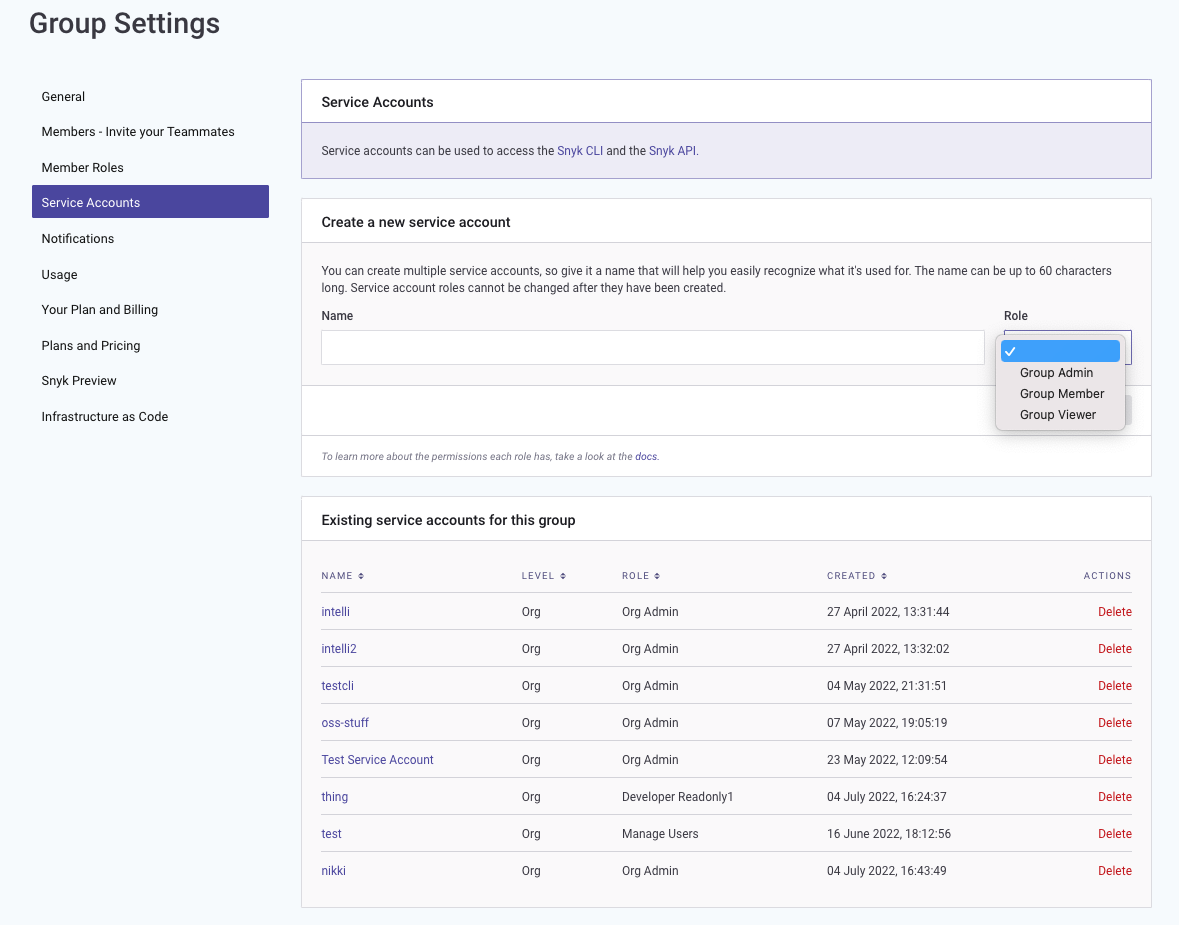
Task: Open Infrastructure as Code settings
Action: pyautogui.click(x=105, y=417)
